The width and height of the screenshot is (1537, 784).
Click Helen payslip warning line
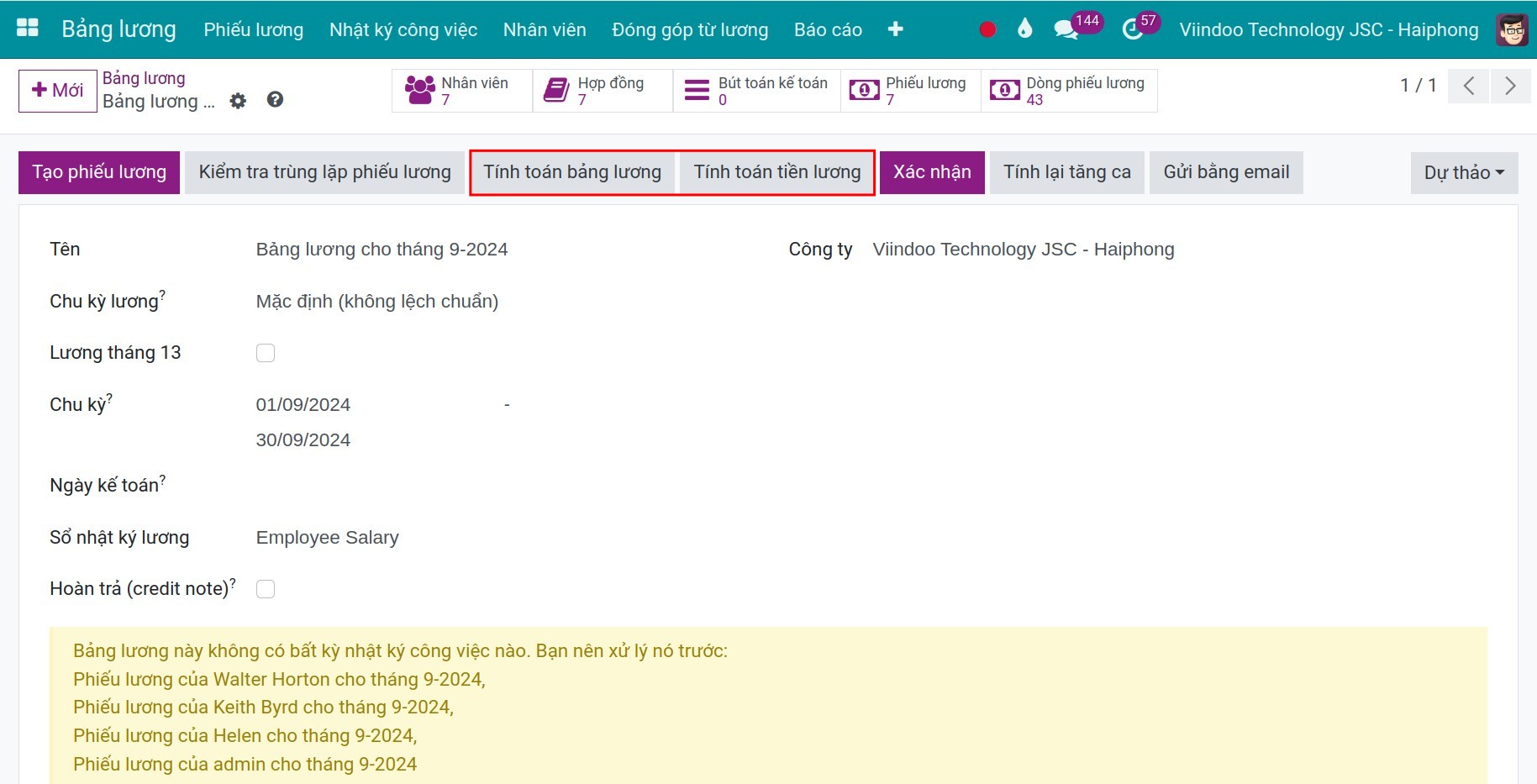[245, 736]
